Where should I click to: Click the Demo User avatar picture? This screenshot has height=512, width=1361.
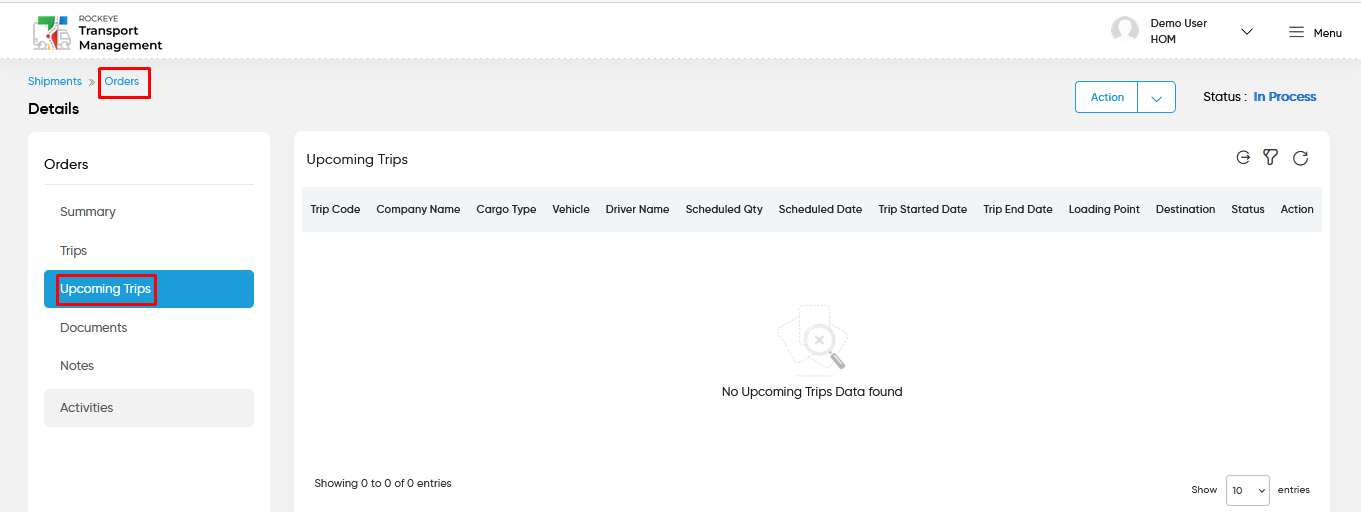(x=1125, y=30)
